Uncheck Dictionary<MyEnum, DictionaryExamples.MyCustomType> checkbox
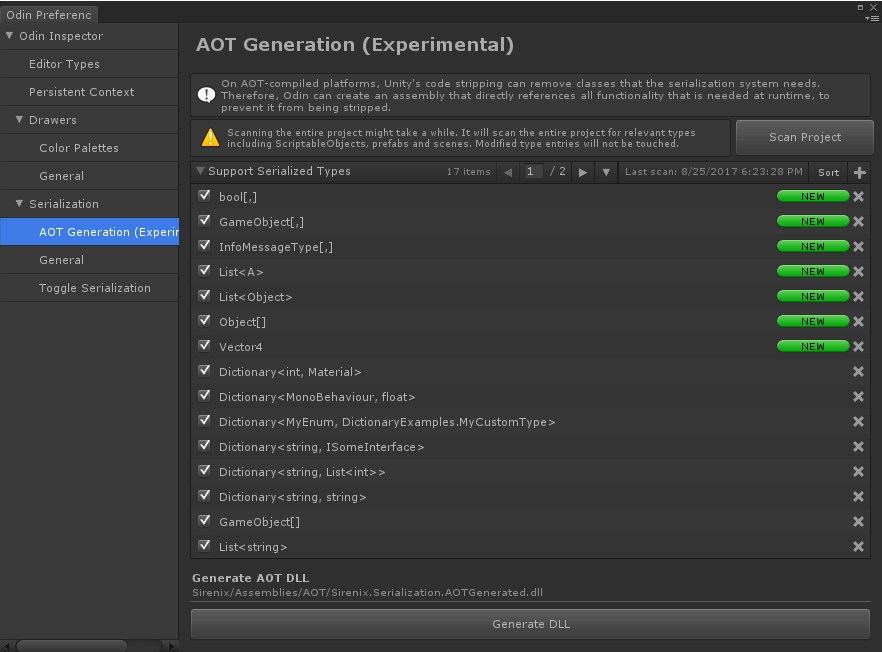 (204, 421)
